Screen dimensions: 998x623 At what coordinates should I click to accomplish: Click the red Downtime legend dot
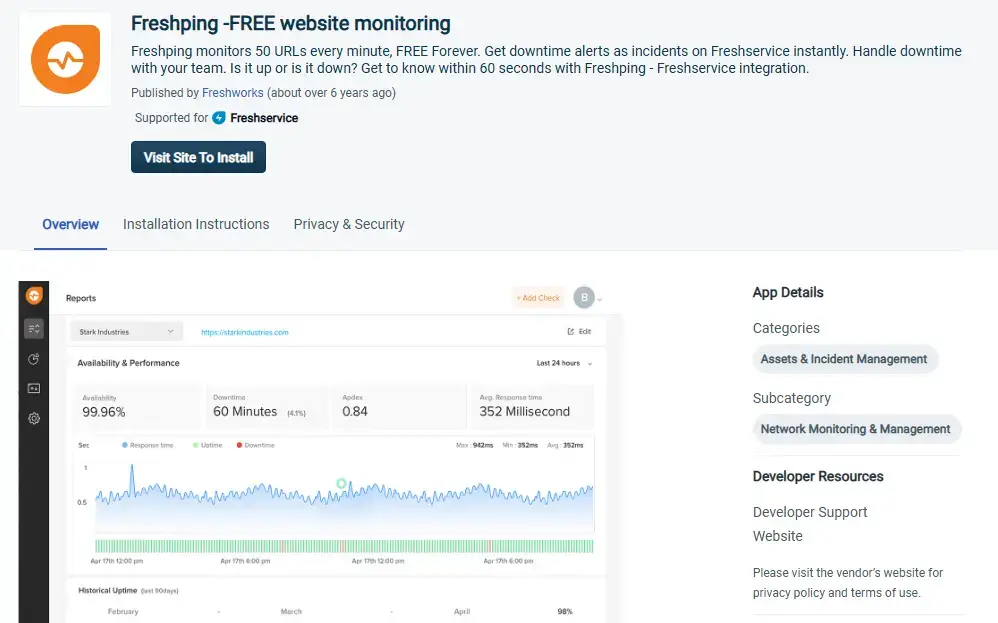[239, 445]
